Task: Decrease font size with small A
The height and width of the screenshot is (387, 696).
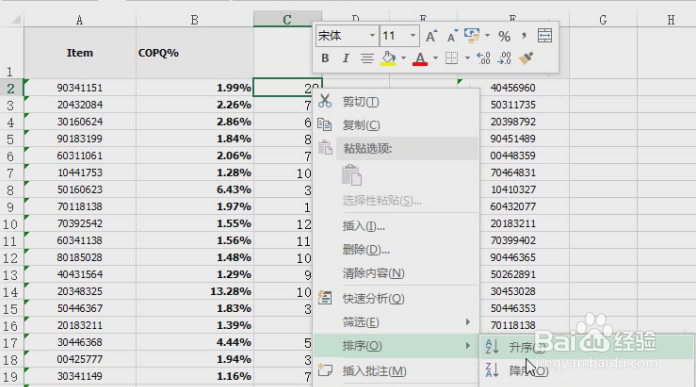Action: (452, 36)
